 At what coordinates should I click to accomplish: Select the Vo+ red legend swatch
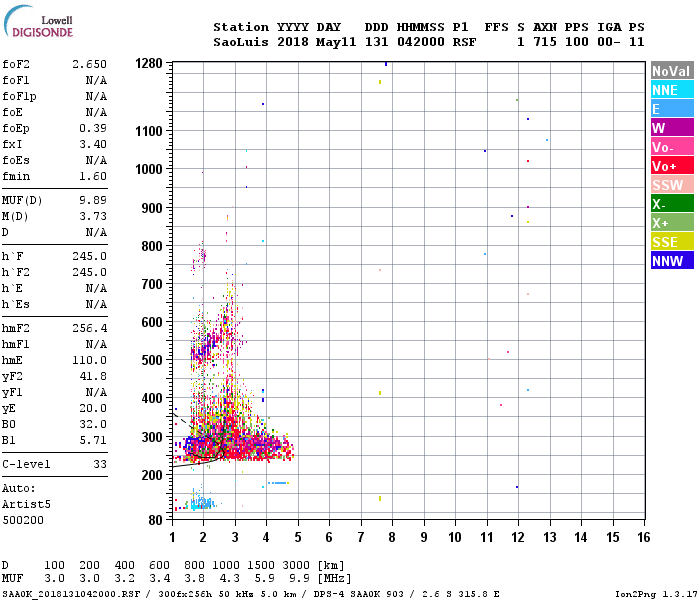click(x=672, y=166)
